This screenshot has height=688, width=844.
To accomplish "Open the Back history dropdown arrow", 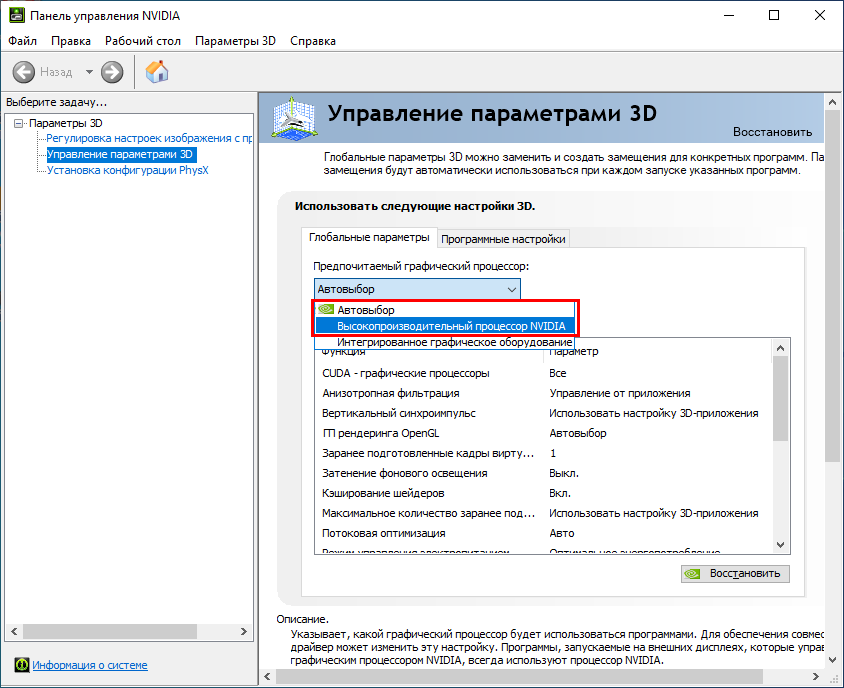I will (x=89, y=72).
